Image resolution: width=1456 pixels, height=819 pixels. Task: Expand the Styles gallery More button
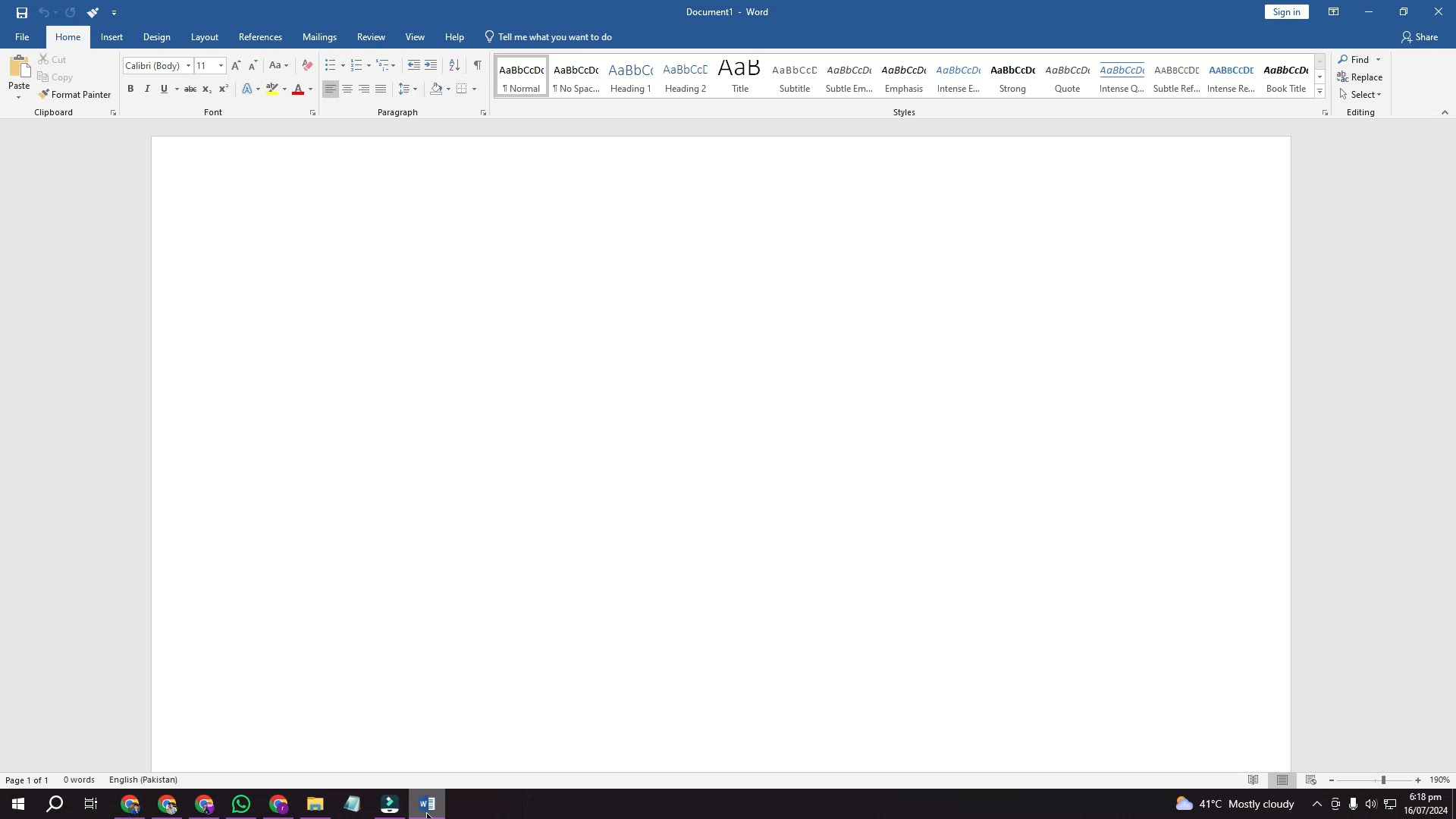pos(1319,91)
